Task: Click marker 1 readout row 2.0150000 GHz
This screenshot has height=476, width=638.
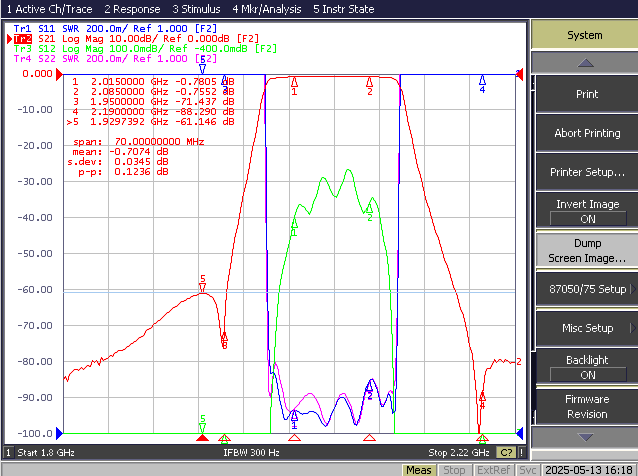Action: point(153,82)
